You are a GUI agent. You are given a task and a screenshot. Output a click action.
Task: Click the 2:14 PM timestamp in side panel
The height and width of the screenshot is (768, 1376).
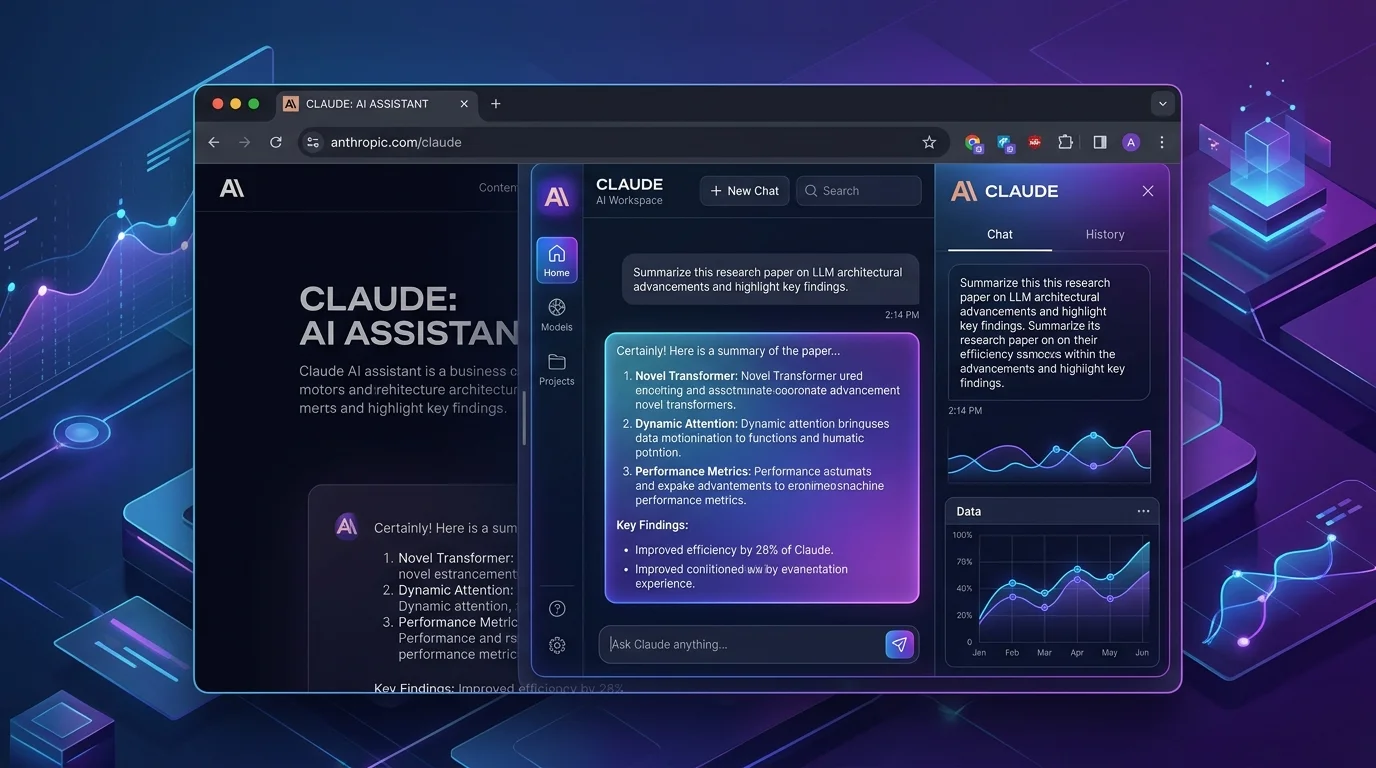pyautogui.click(x=965, y=410)
